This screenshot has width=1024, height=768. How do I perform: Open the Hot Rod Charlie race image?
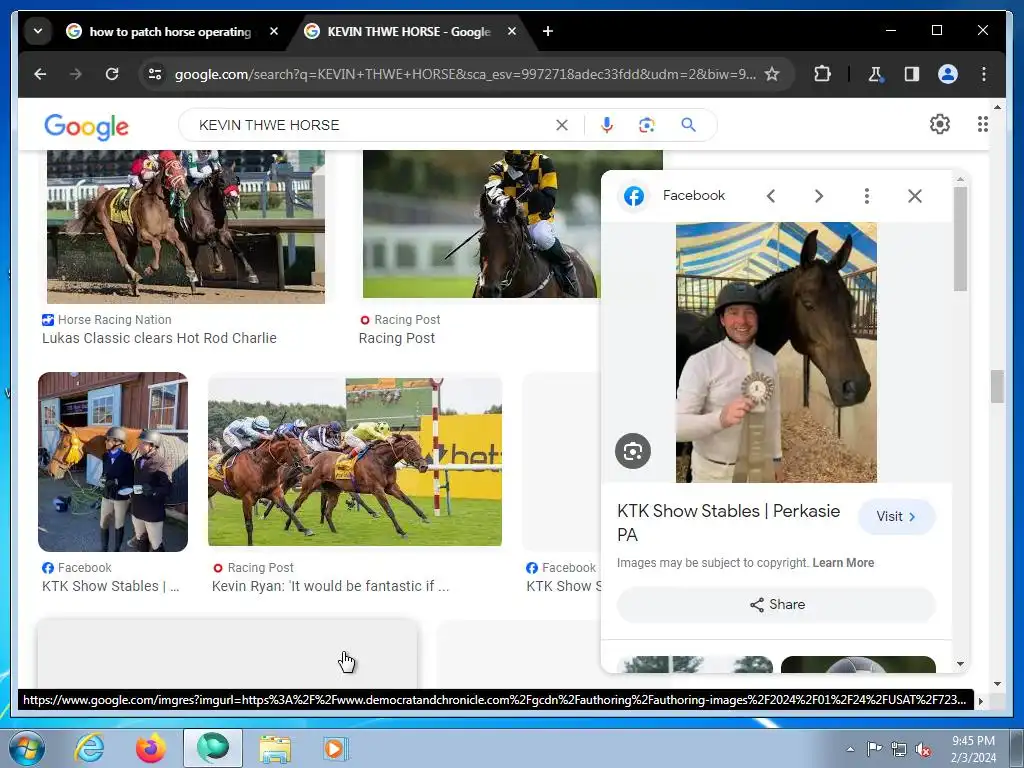[185, 227]
